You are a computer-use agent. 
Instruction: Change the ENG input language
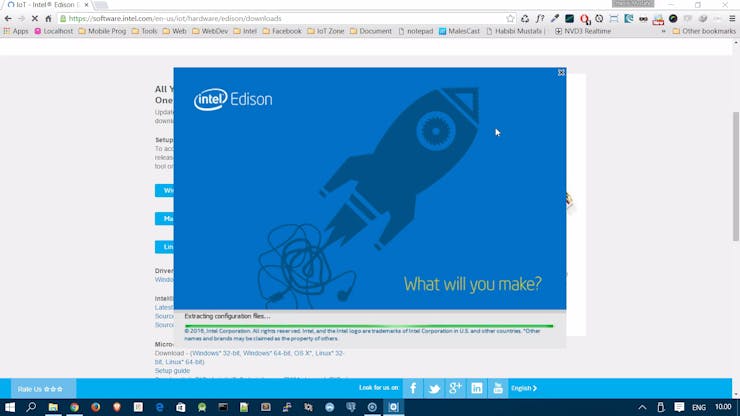coord(699,407)
